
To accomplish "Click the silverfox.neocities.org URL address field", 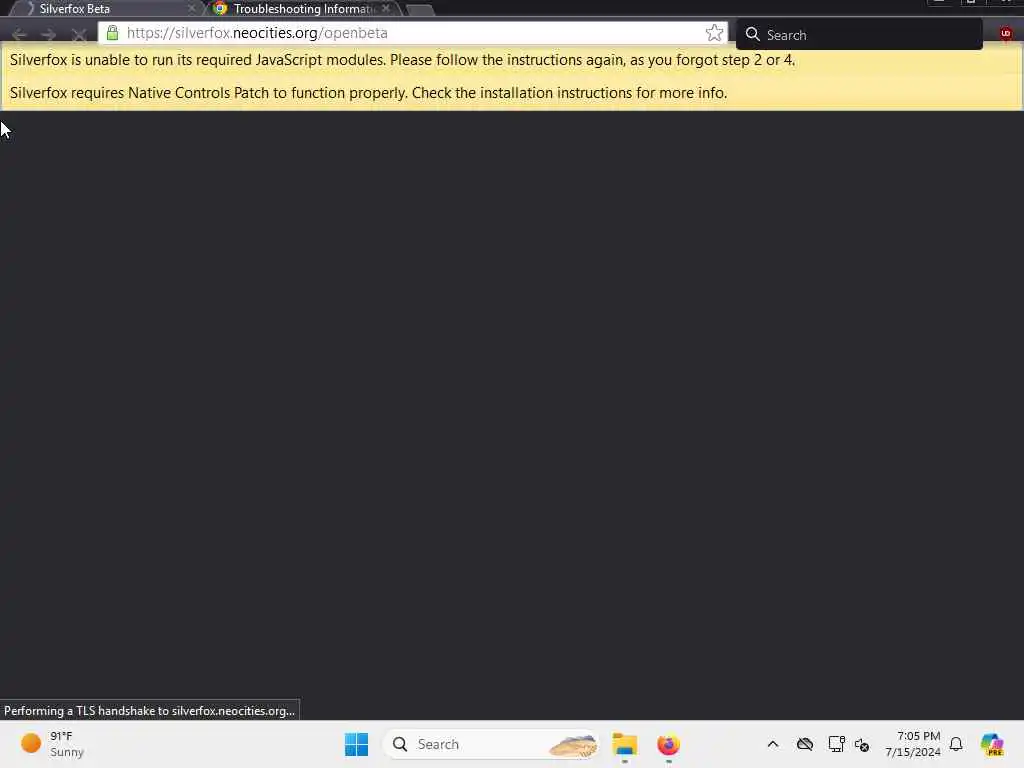I will (411, 33).
